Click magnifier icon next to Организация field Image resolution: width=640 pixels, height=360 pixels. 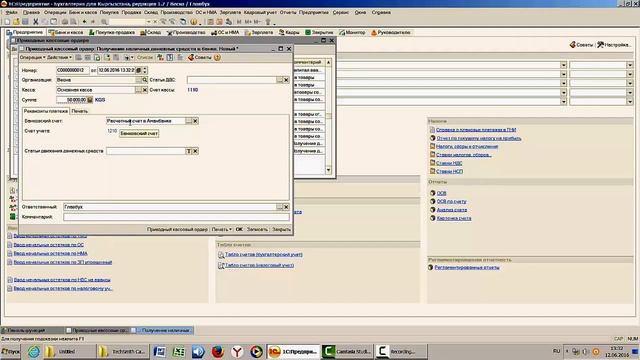[144, 80]
